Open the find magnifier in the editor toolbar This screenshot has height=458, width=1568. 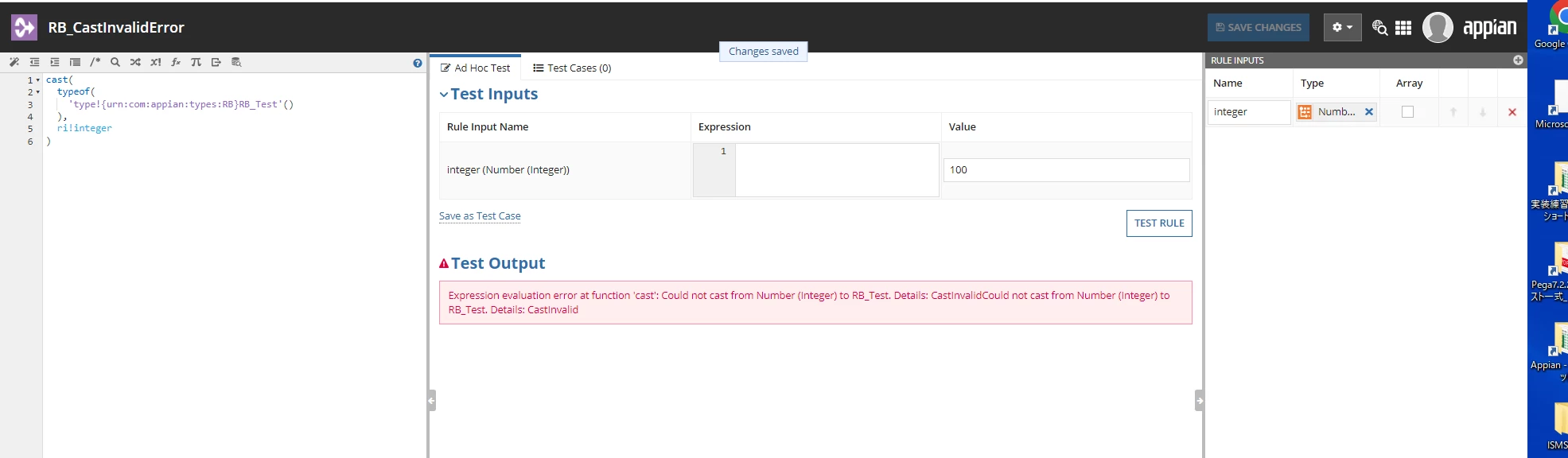click(x=115, y=62)
